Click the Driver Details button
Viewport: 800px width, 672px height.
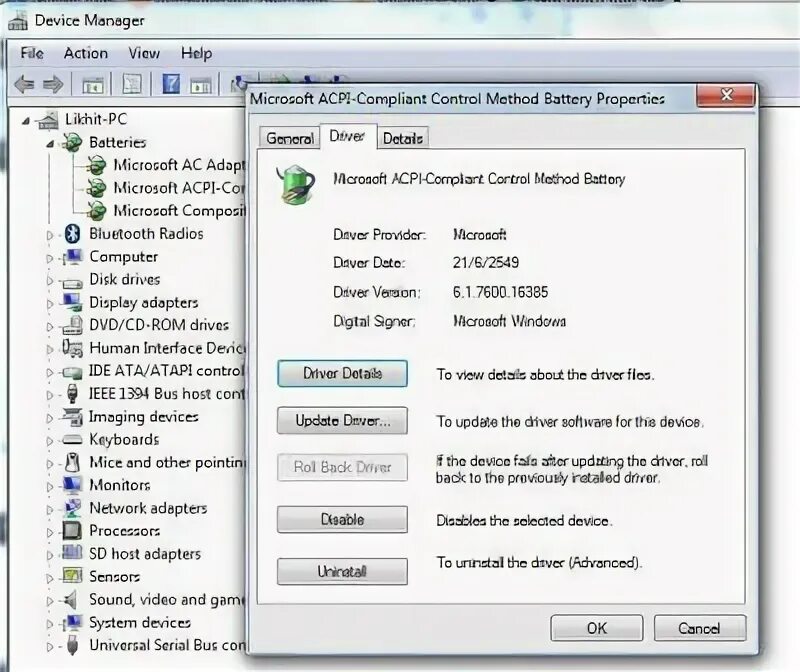click(342, 374)
